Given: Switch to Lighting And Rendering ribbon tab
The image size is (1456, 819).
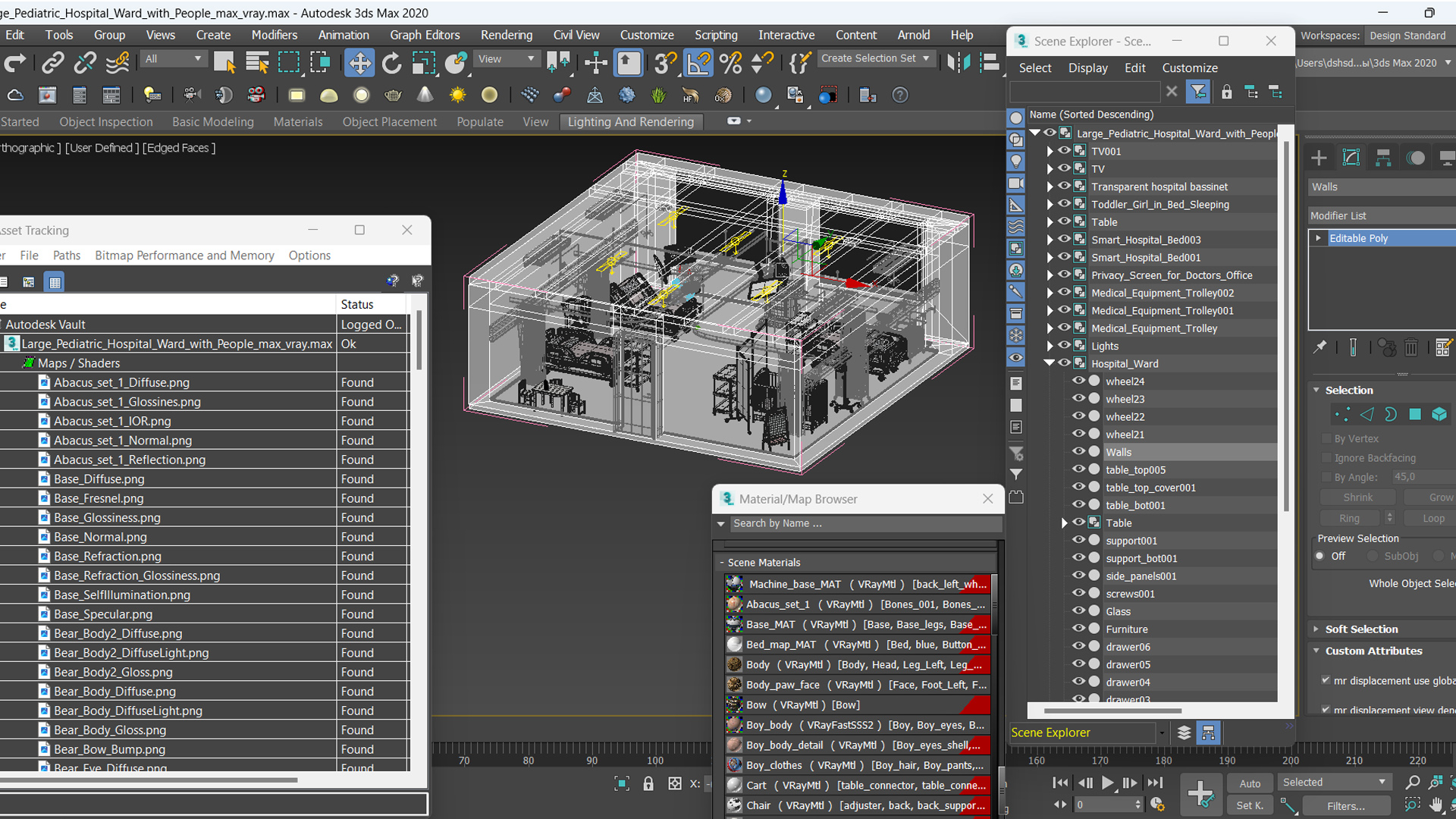Looking at the screenshot, I should coord(630,122).
